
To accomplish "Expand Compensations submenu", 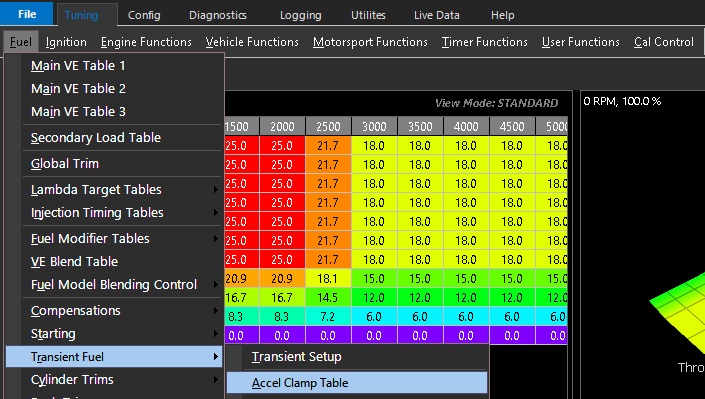I will (114, 311).
